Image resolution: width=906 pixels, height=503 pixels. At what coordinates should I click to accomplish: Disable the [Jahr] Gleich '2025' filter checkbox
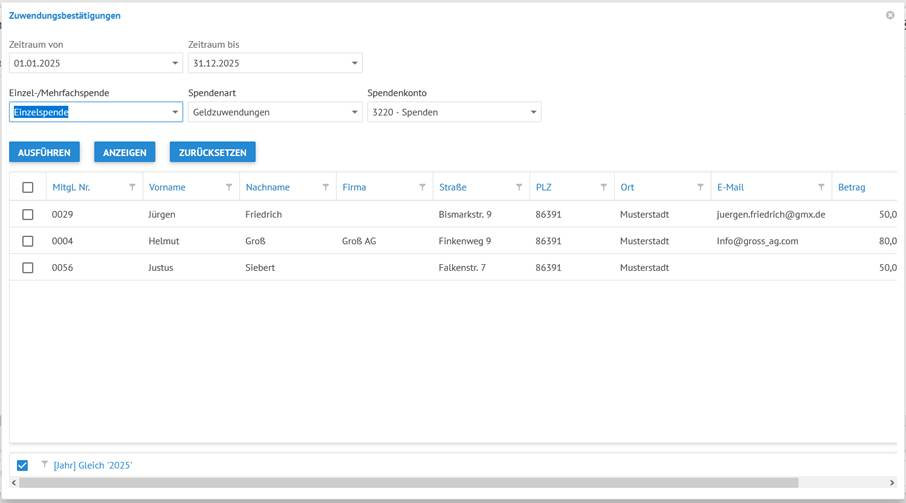point(23,465)
